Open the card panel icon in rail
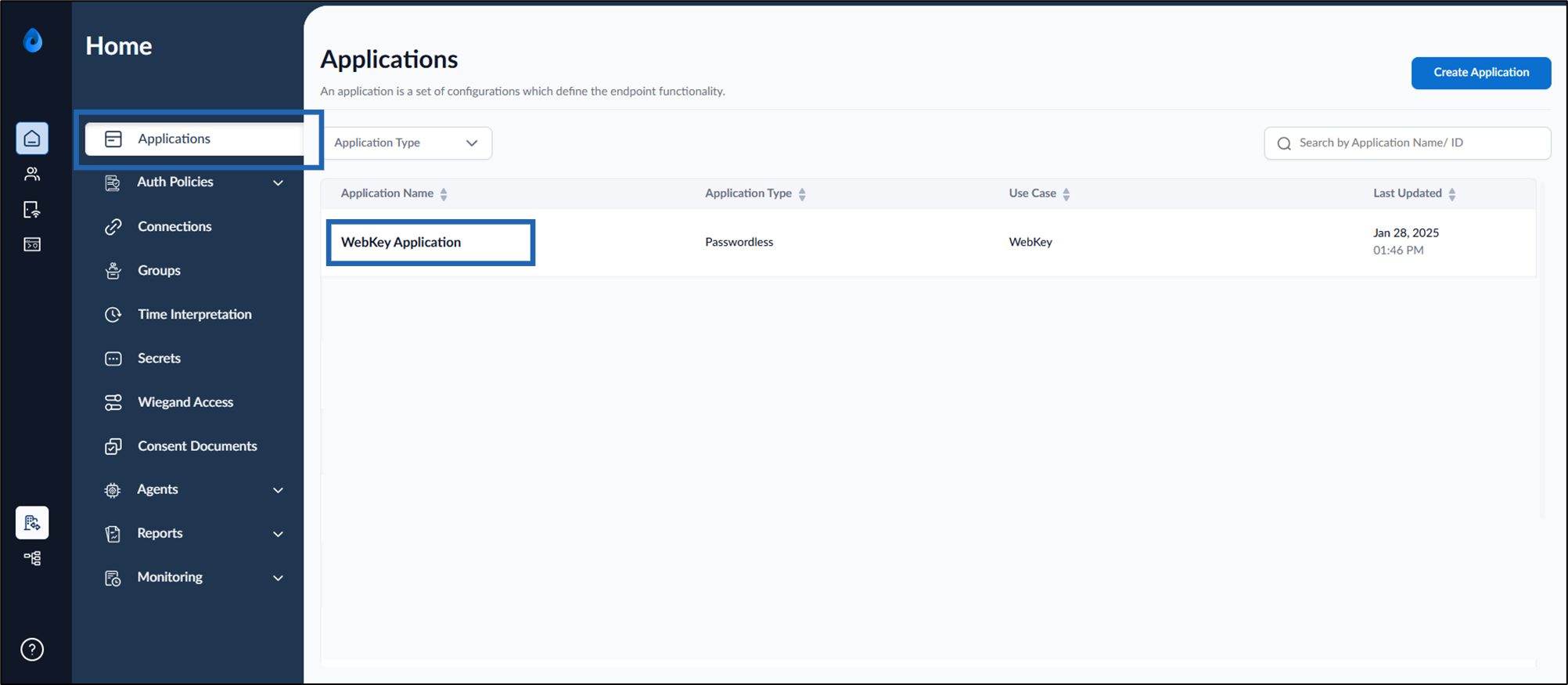 [x=32, y=244]
